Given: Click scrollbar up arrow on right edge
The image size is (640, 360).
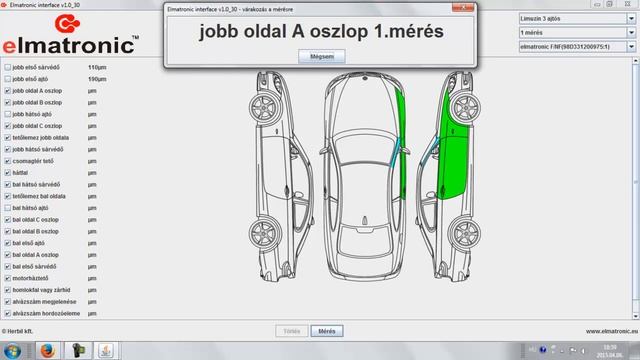Looking at the screenshot, I should coord(636,61).
